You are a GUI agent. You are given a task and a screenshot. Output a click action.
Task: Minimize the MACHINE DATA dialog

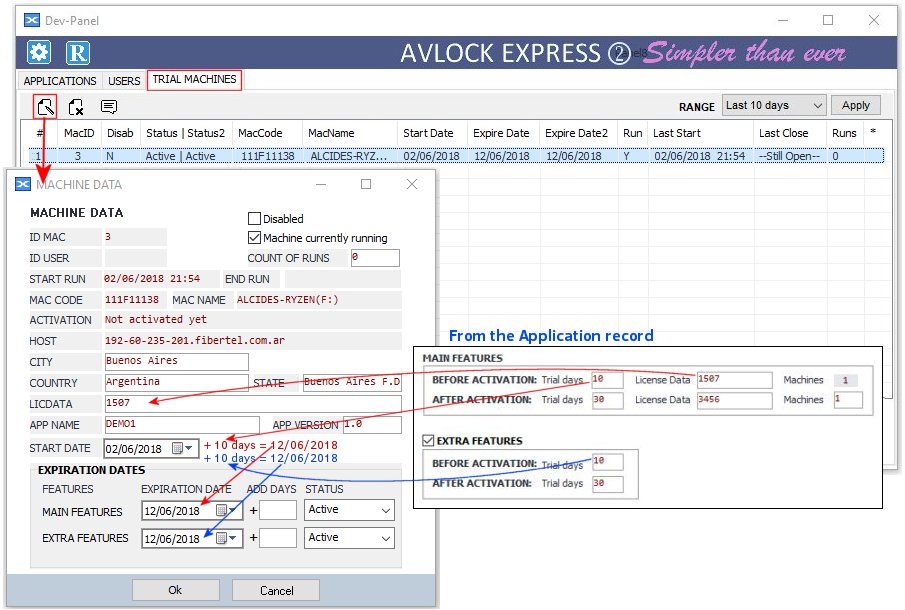click(321, 184)
